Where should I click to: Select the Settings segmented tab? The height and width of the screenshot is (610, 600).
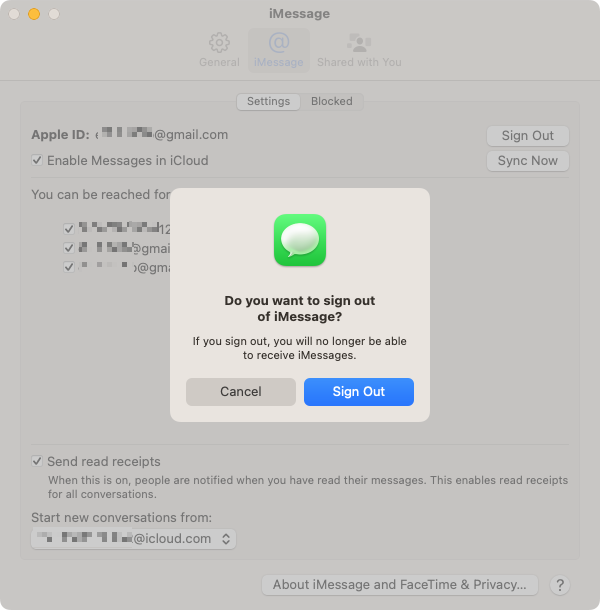[x=268, y=102]
